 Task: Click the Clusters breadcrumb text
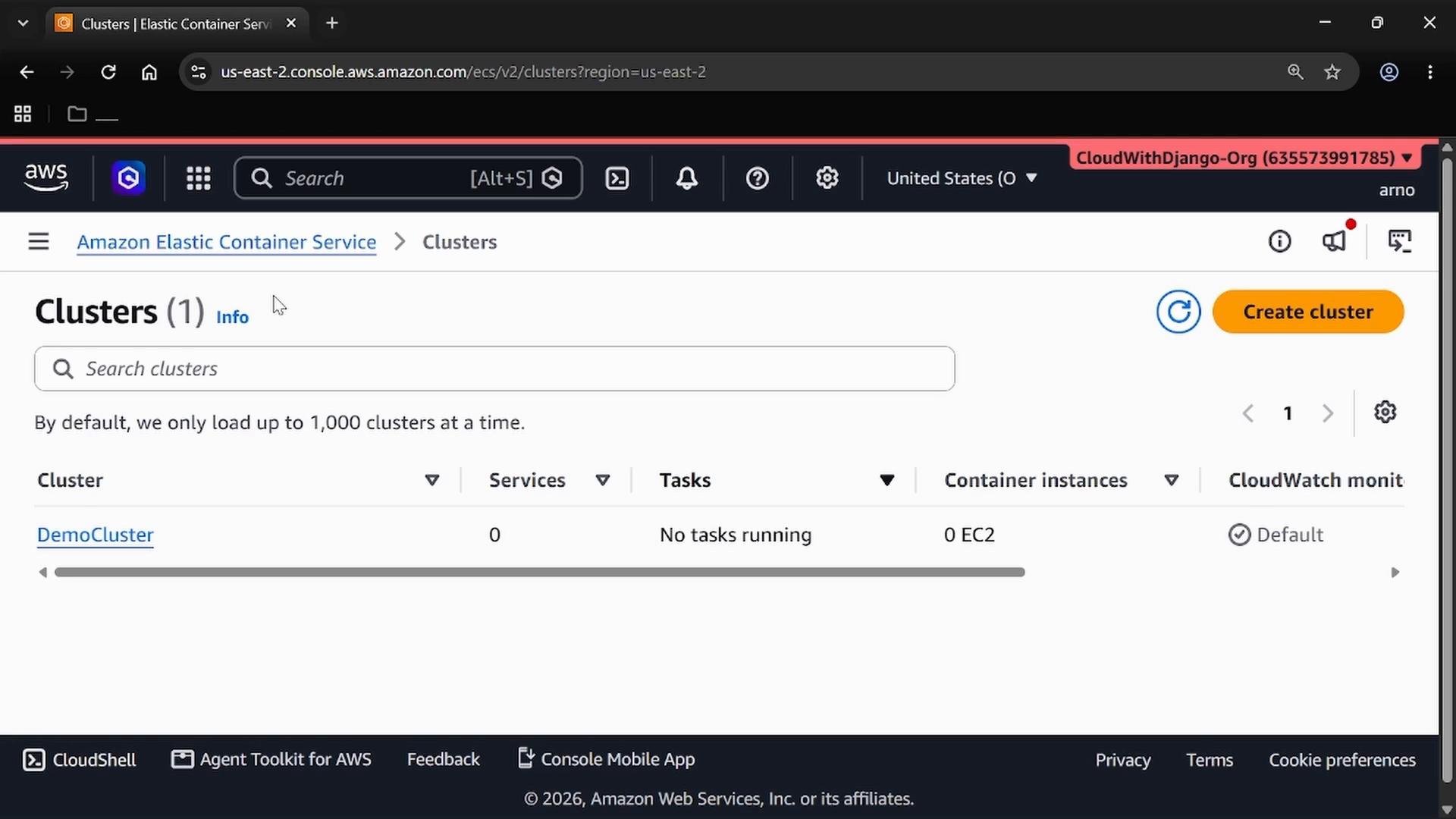460,242
